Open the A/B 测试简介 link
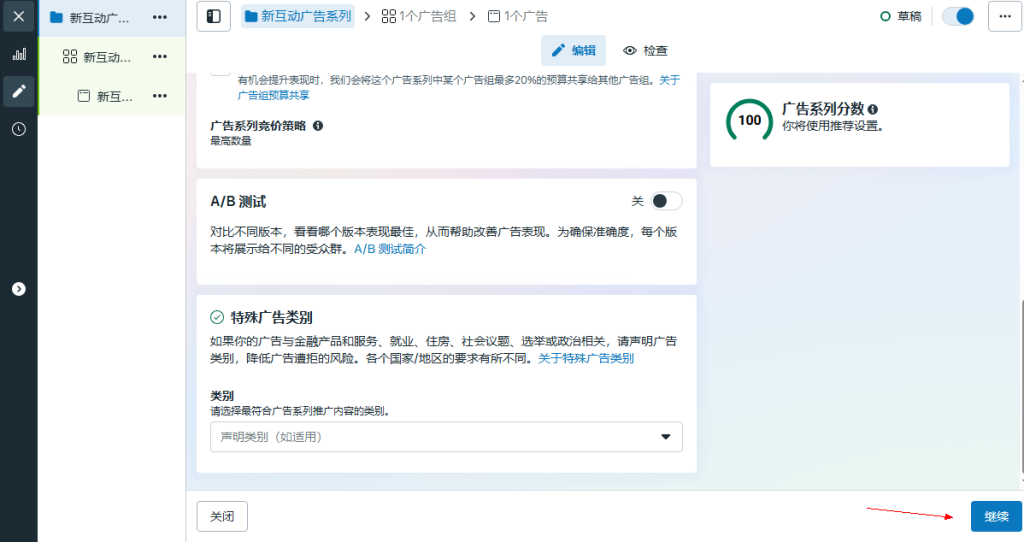The image size is (1024, 542). pos(390,249)
